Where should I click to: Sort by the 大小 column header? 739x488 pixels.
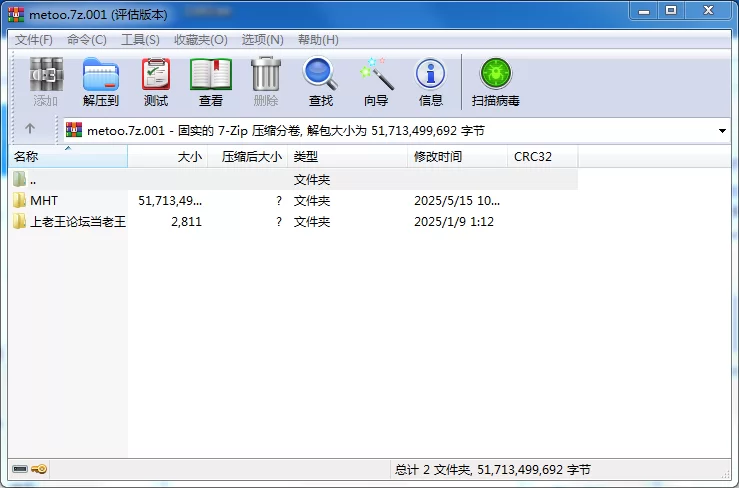tap(167, 157)
